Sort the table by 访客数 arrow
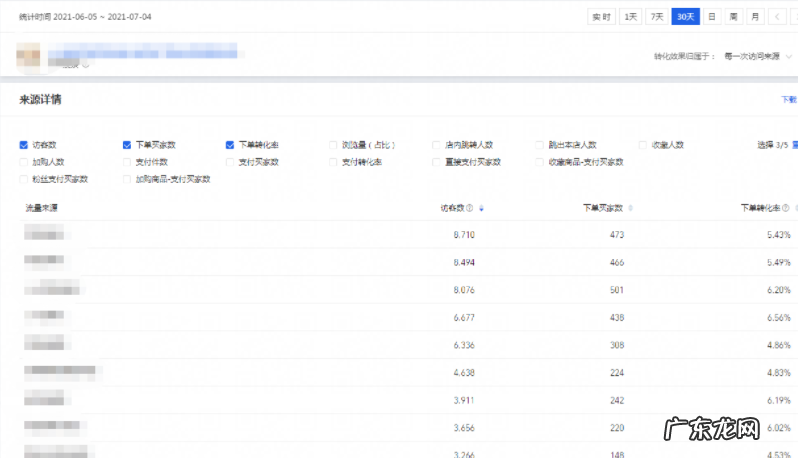Screen dimensions: 798x458 coord(481,208)
